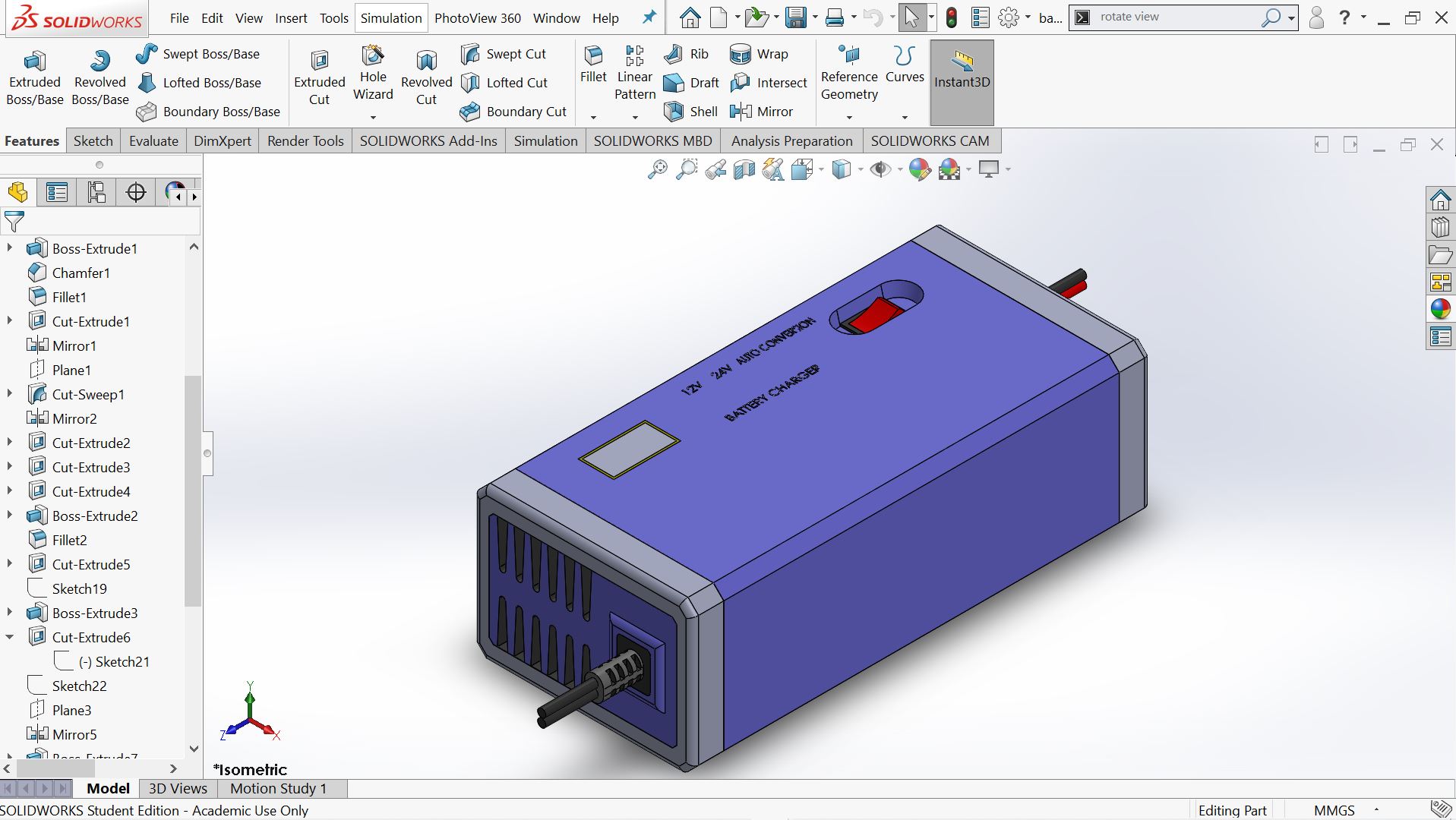Toggle the Instant3D button

pos(962,82)
